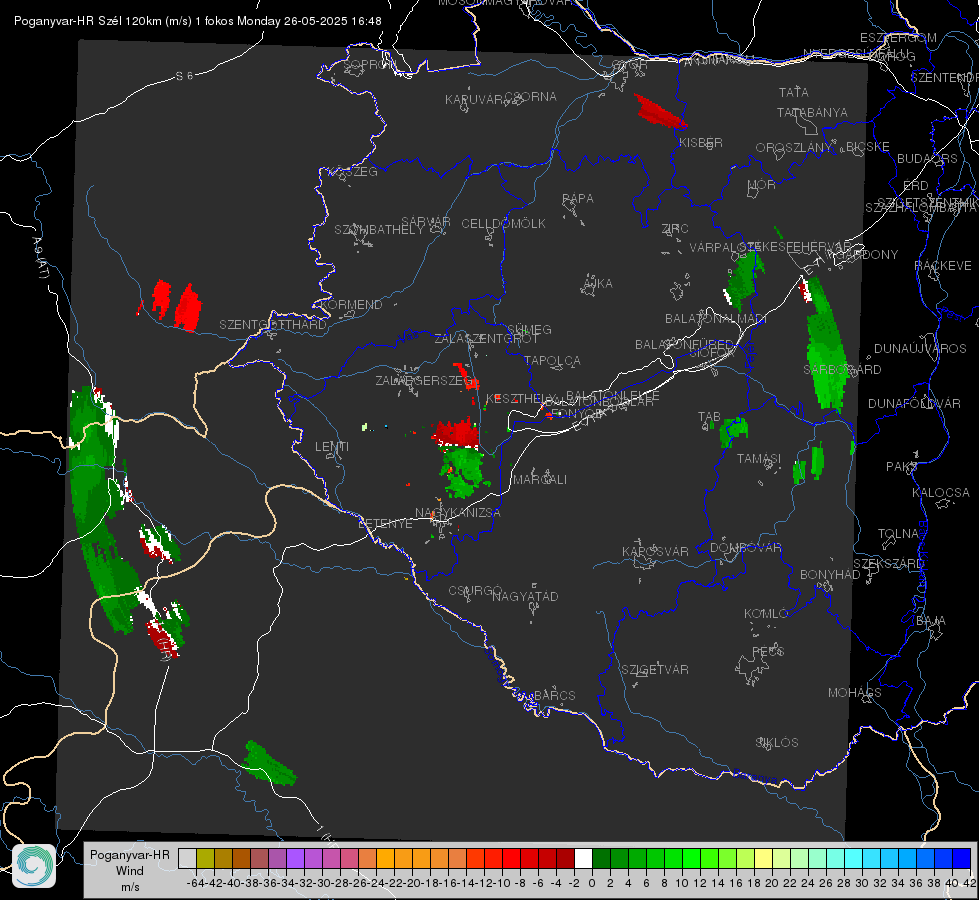Click the SZOMBATHELY city label

click(x=379, y=230)
